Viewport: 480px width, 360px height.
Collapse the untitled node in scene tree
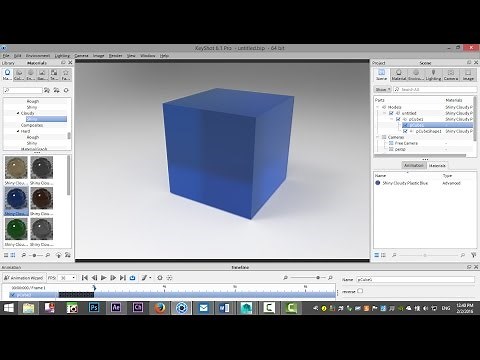384,113
